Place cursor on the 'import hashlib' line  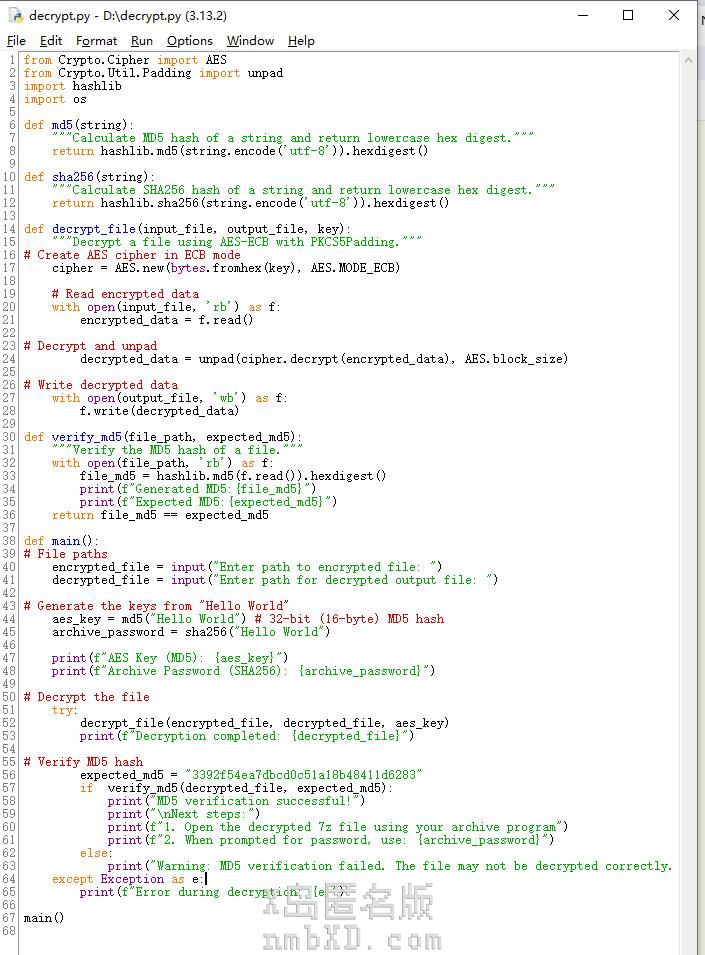(x=72, y=86)
